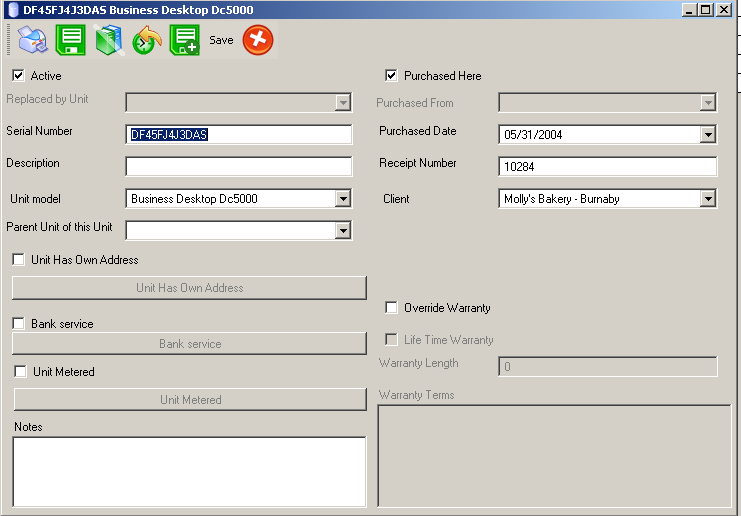This screenshot has width=741, height=516.
Task: Click the Description input field
Action: 239,166
